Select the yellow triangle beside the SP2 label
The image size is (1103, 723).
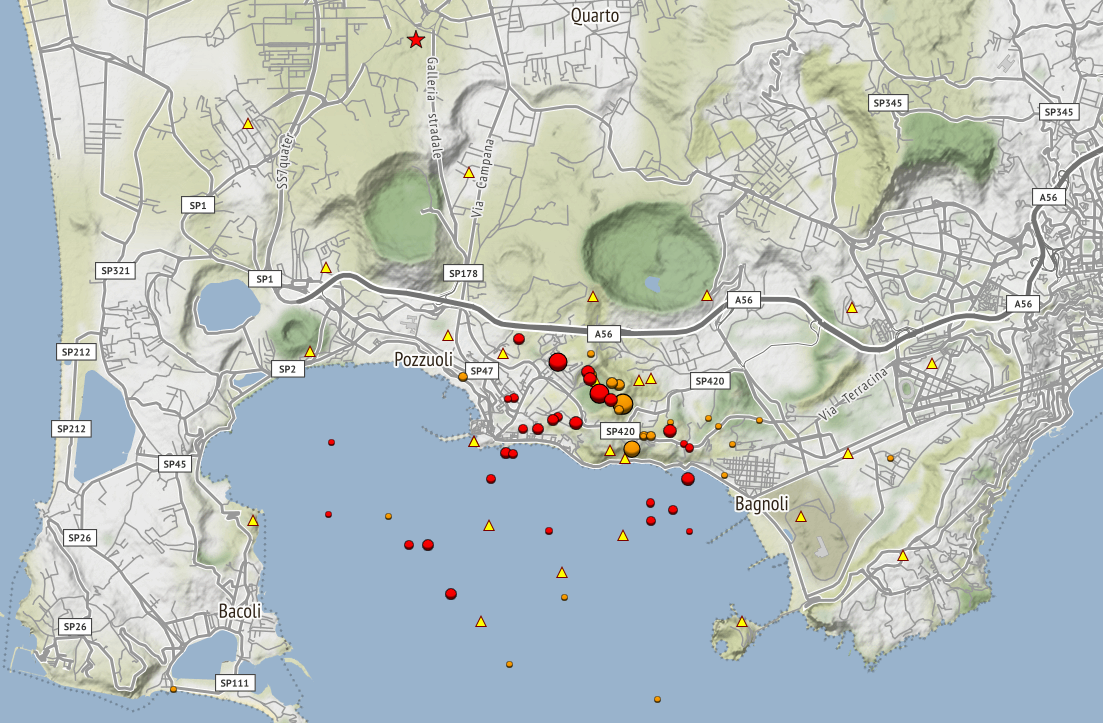click(310, 352)
